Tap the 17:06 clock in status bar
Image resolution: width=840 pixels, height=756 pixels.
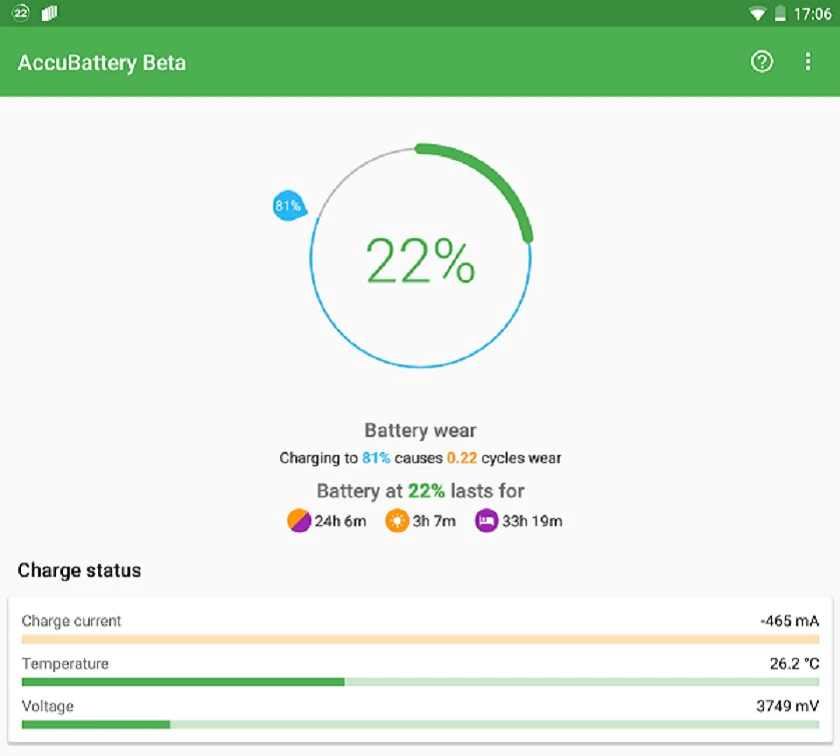coord(813,14)
